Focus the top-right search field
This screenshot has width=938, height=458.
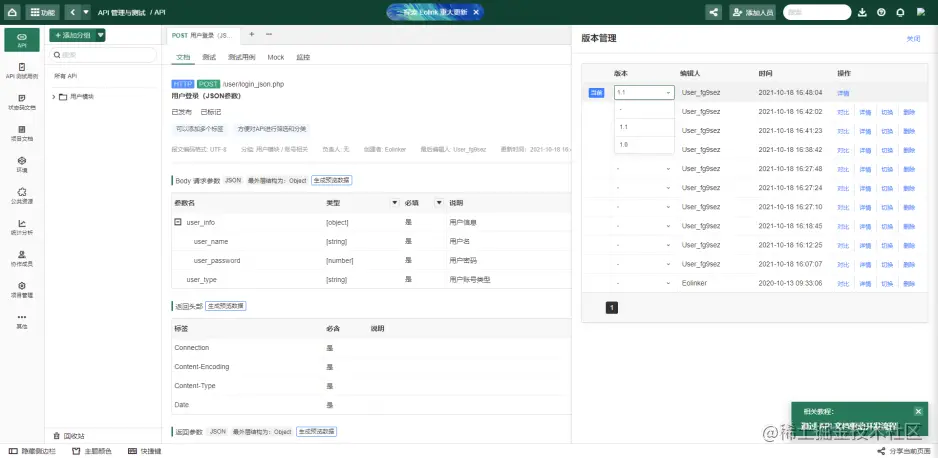coord(817,12)
